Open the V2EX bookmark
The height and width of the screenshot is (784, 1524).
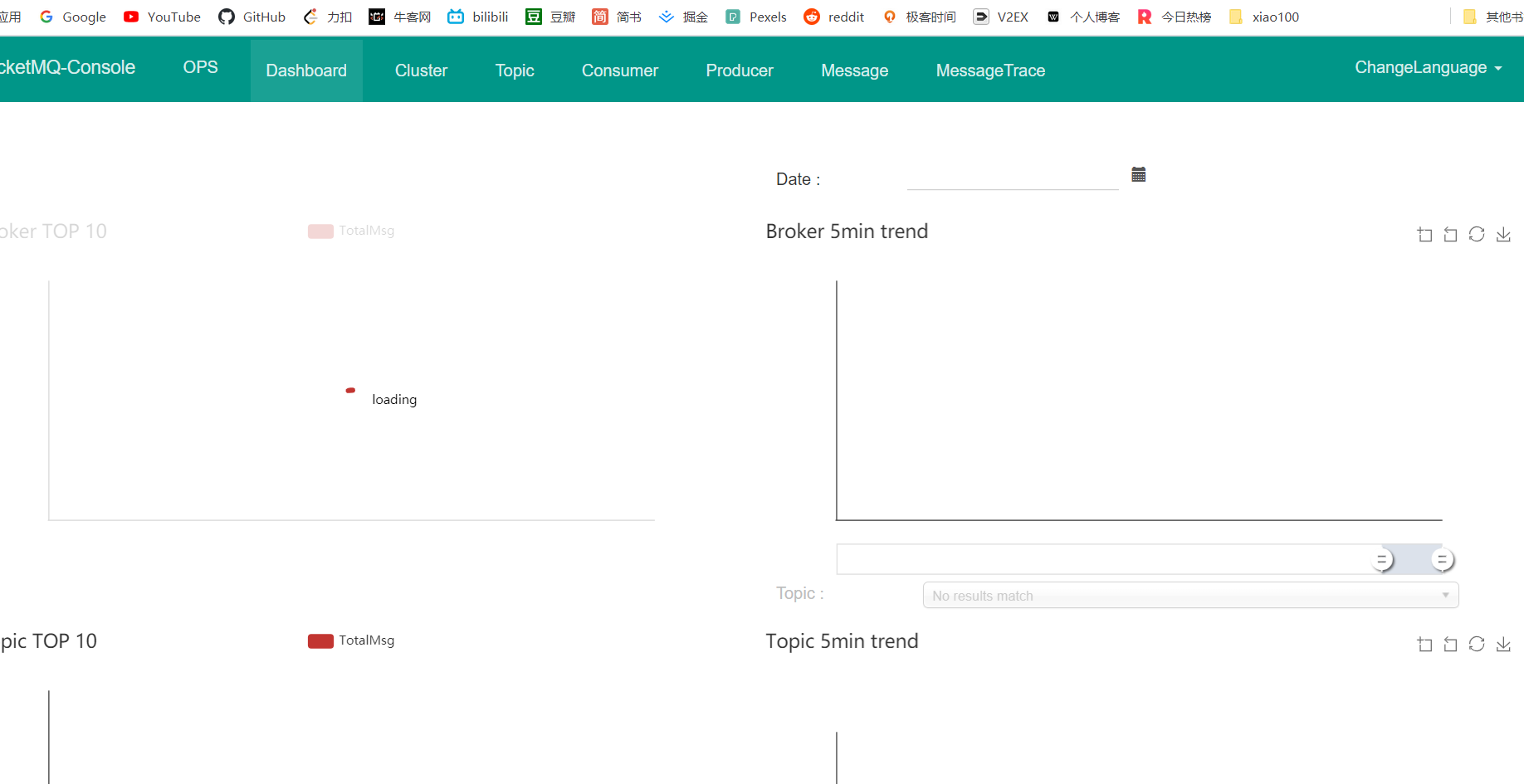[1001, 17]
